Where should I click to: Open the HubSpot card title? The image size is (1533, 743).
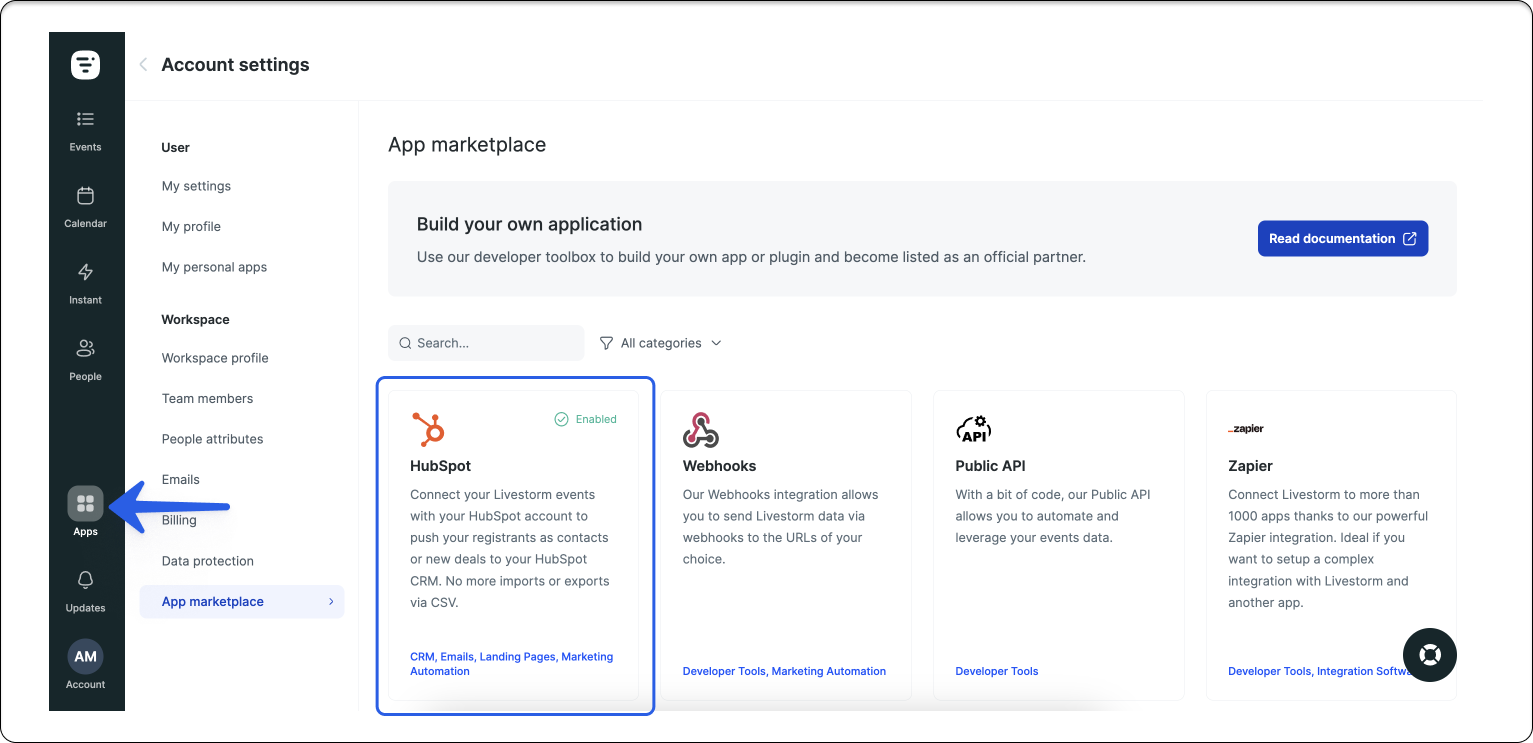coord(440,466)
